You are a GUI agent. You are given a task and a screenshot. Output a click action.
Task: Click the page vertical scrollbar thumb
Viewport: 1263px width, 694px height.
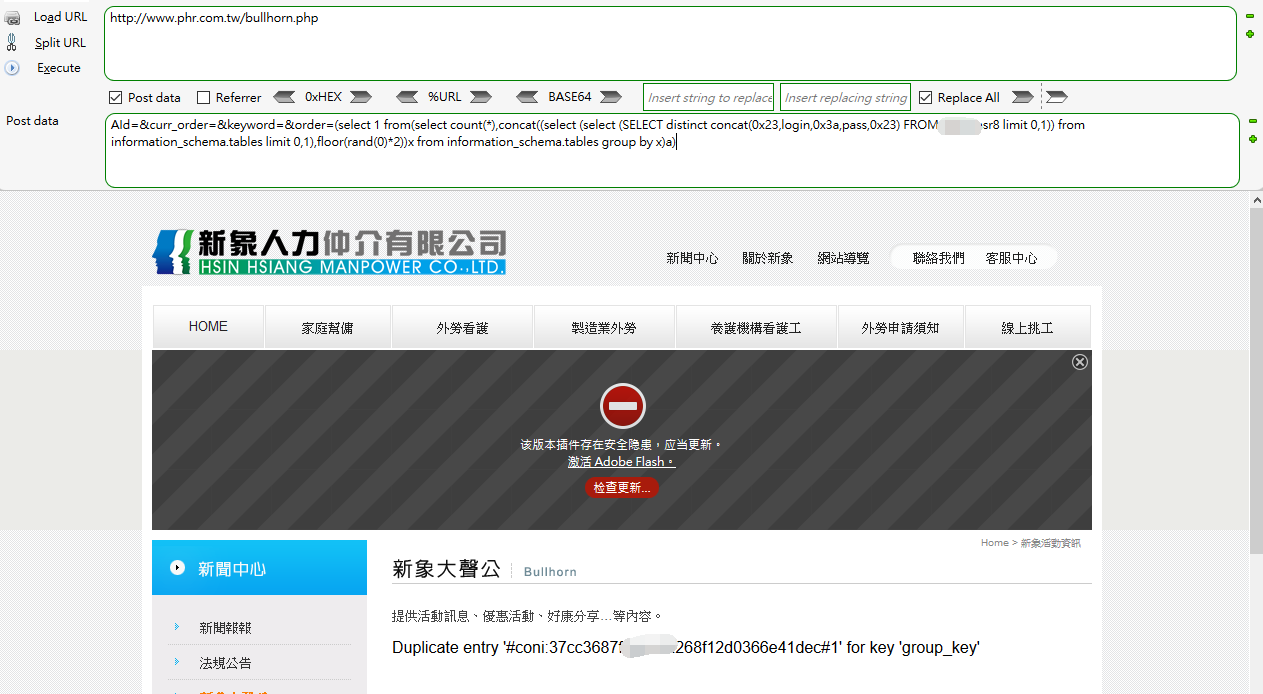pyautogui.click(x=1257, y=381)
